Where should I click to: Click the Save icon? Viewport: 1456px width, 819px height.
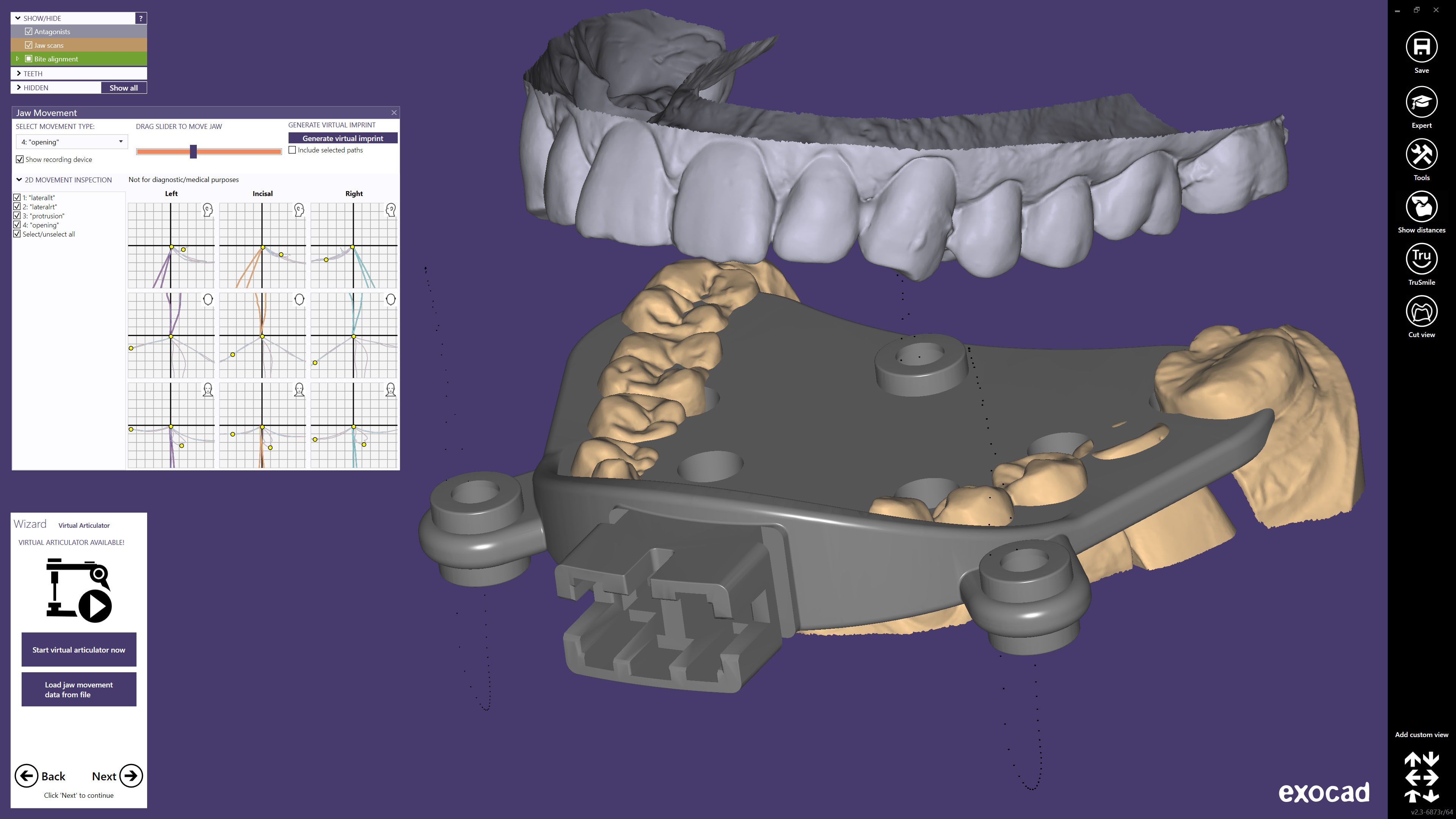tap(1421, 47)
